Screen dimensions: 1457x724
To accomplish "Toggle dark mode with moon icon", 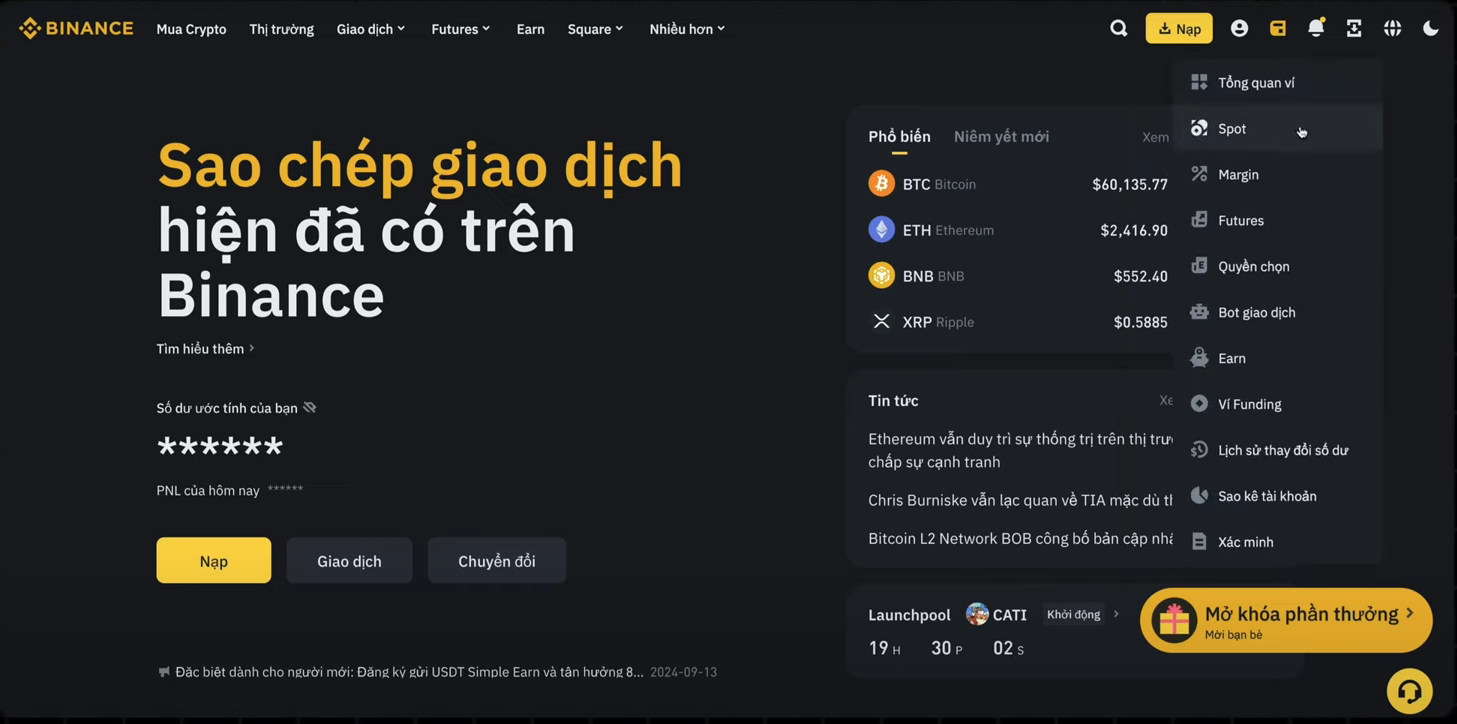I will (1430, 29).
